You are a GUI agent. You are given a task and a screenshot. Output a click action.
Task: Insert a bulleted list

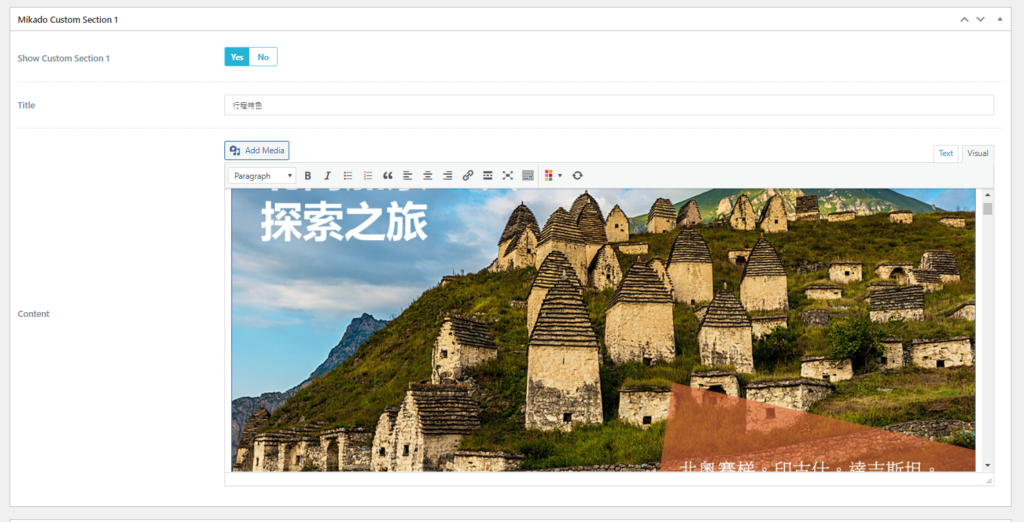click(x=347, y=176)
